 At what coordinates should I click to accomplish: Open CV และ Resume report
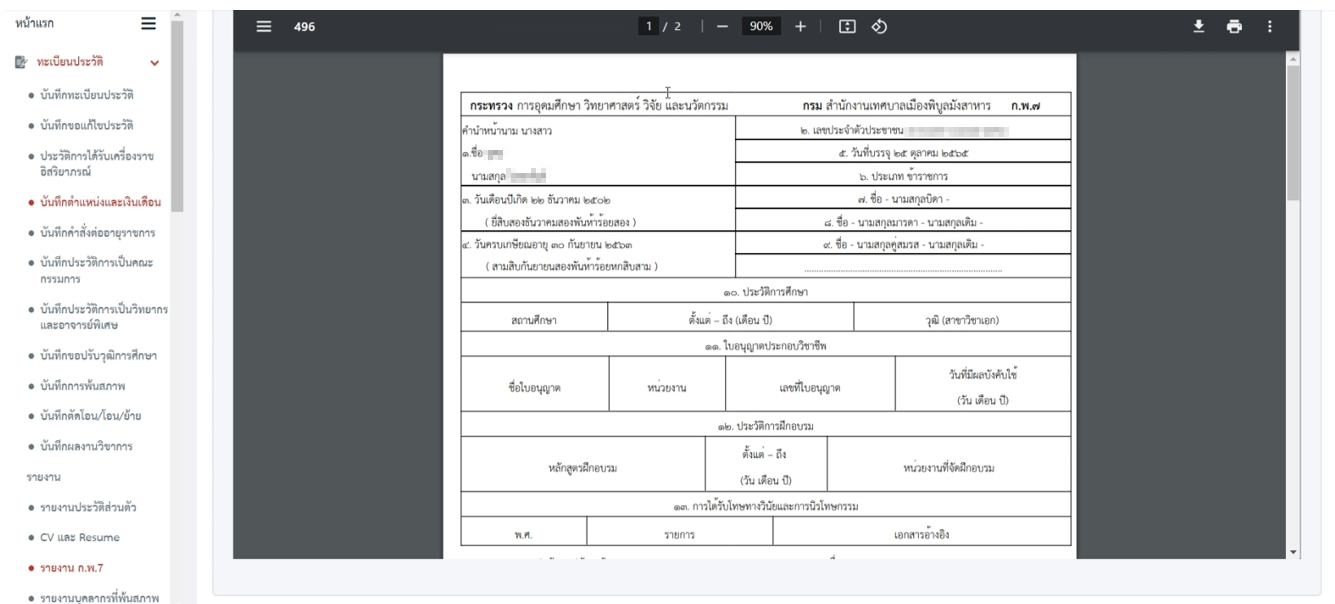pos(79,537)
